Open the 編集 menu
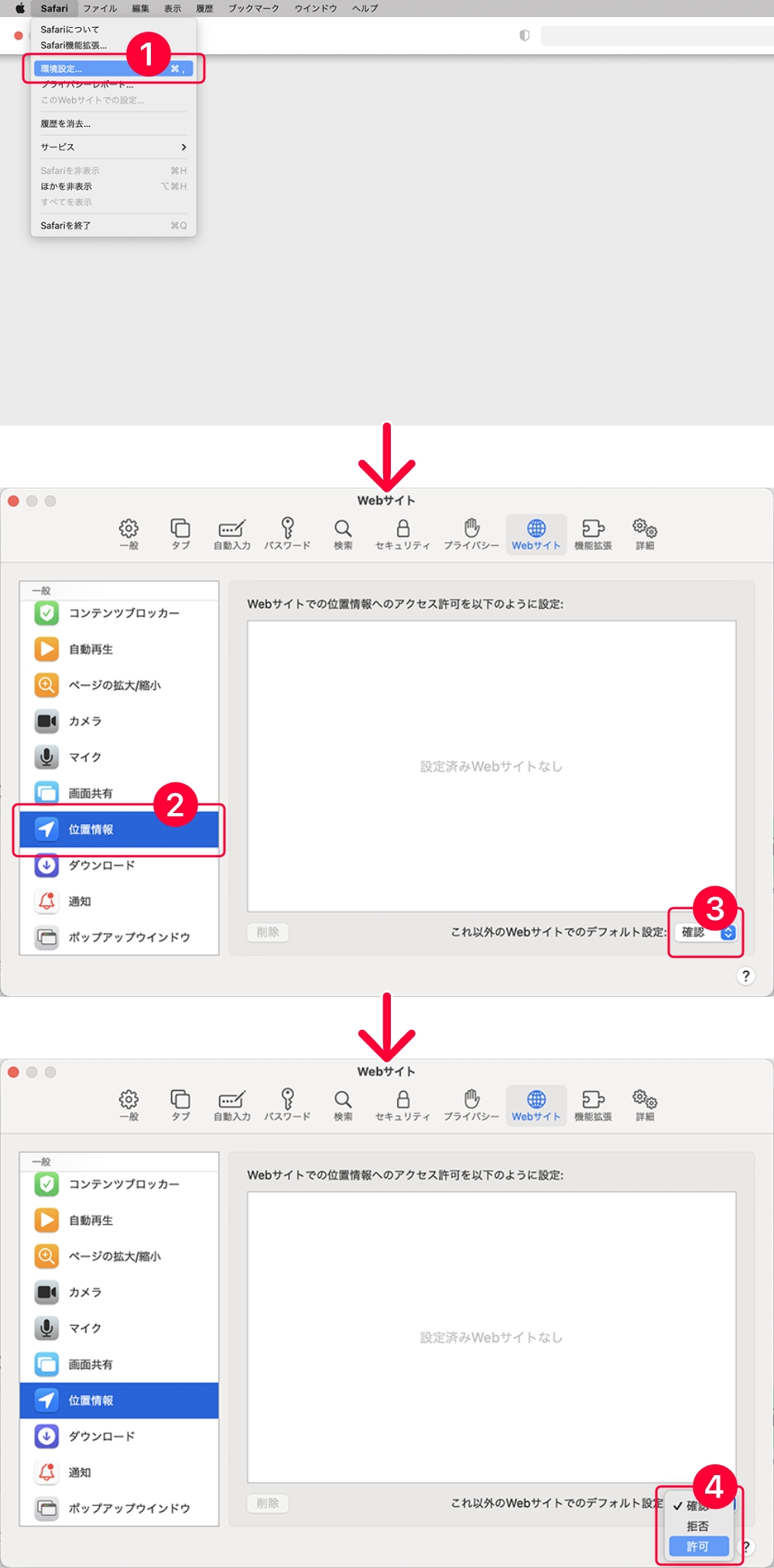774x1568 pixels. [x=140, y=9]
